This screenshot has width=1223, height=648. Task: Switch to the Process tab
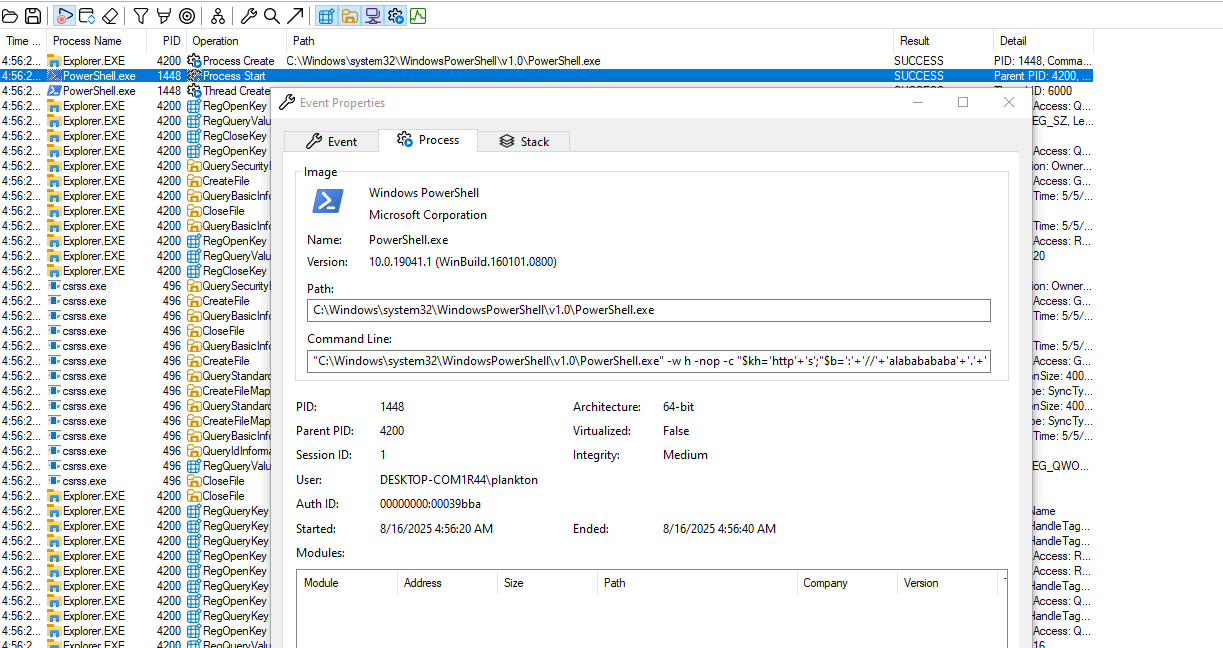(428, 140)
